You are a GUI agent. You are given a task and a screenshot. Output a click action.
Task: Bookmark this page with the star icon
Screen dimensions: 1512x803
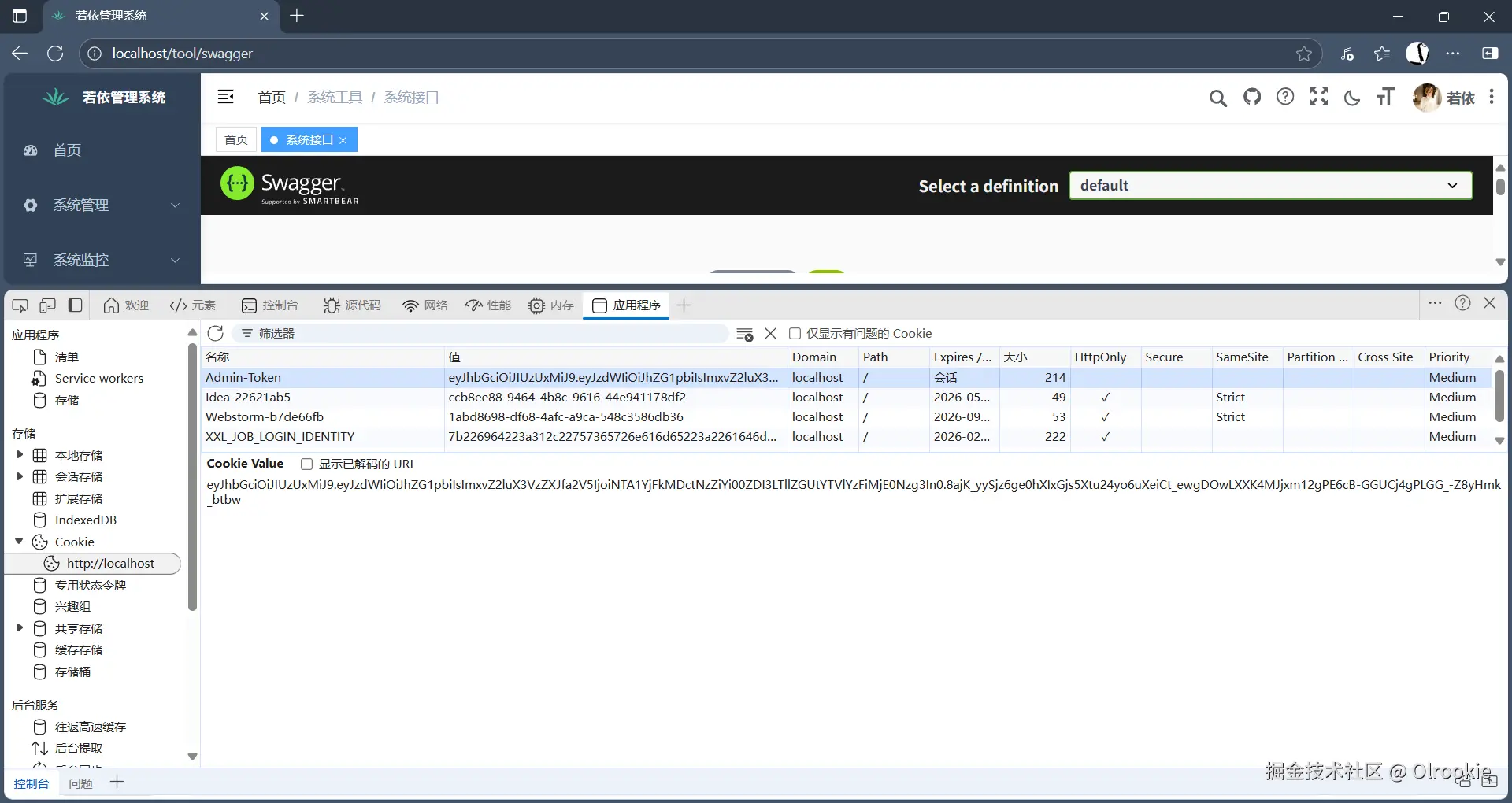1304,54
